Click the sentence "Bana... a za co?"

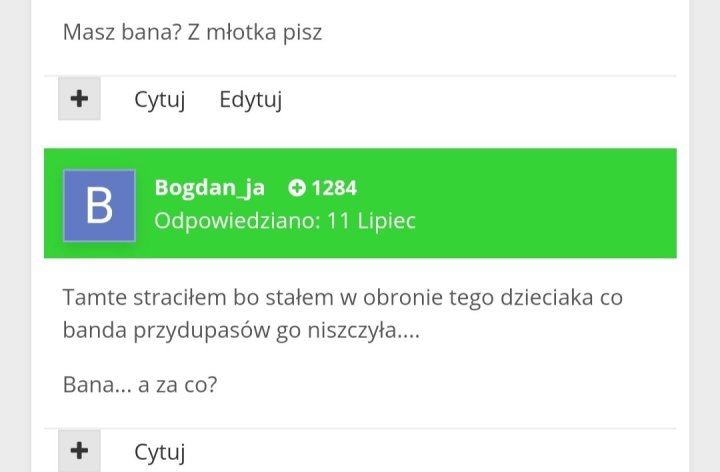tap(140, 384)
